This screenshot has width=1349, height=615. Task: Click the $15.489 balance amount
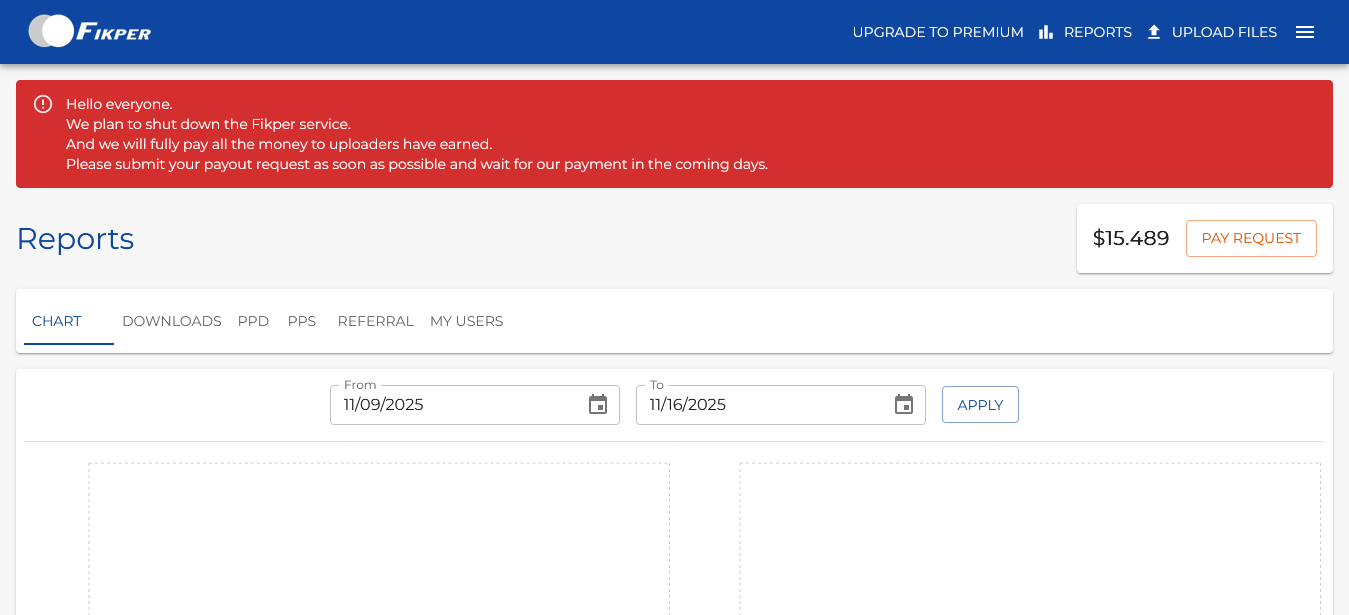pos(1131,238)
